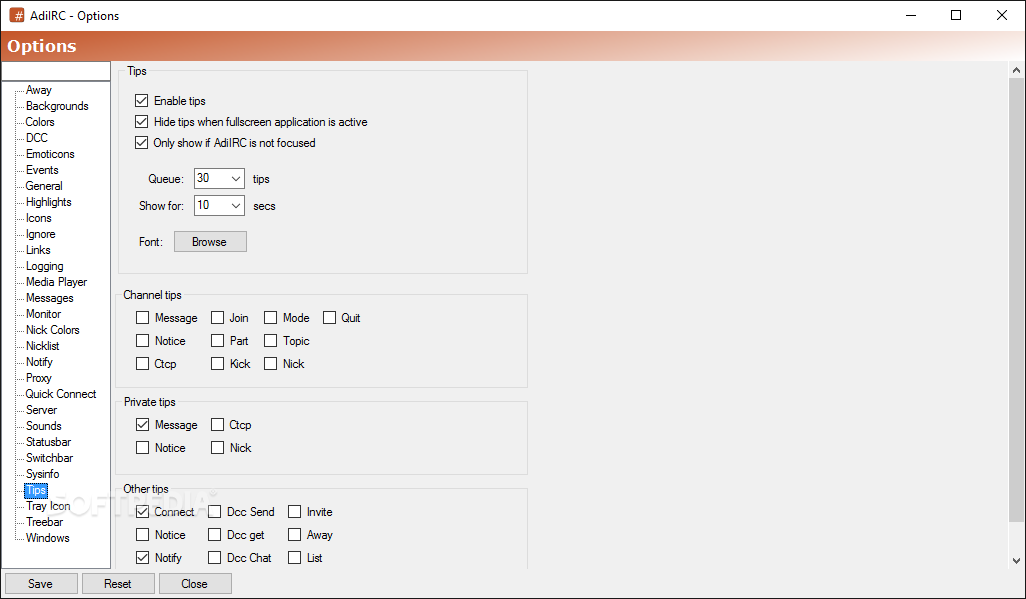The width and height of the screenshot is (1026, 599).
Task: Enable Private tips Ctcp checkbox
Action: coord(217,425)
